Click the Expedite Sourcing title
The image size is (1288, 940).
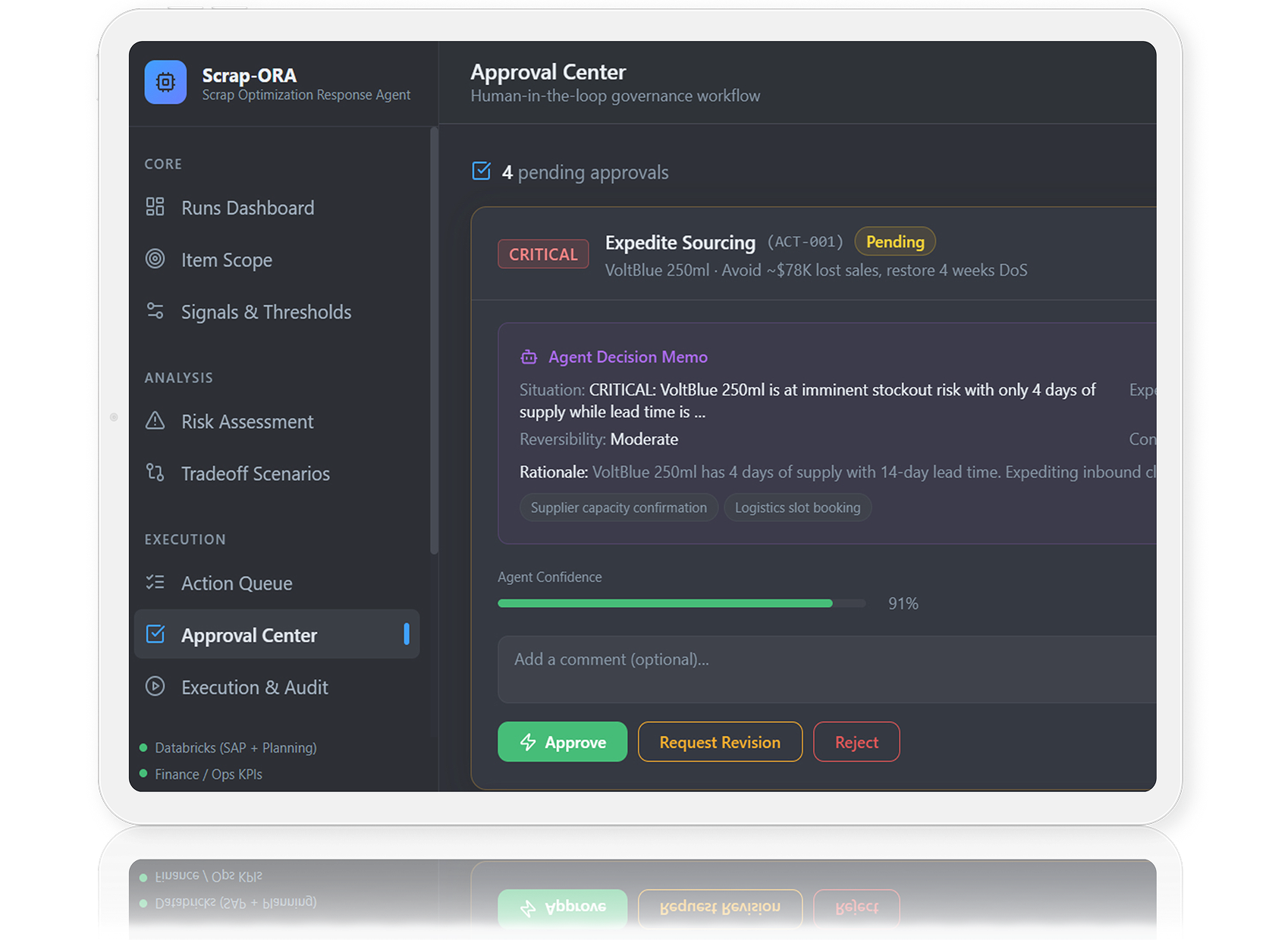coord(680,242)
